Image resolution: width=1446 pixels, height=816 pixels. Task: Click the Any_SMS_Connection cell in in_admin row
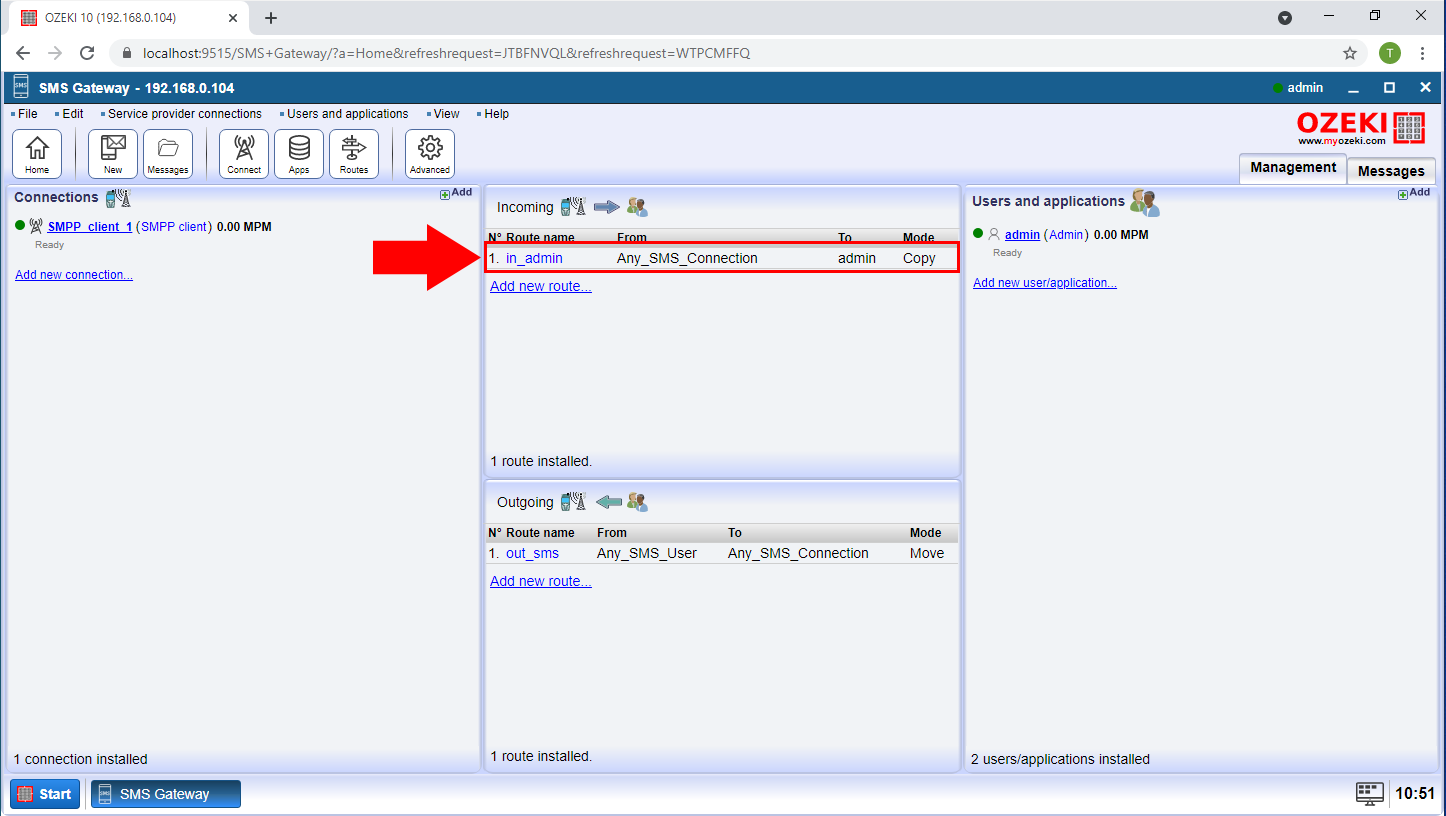[x=687, y=258]
